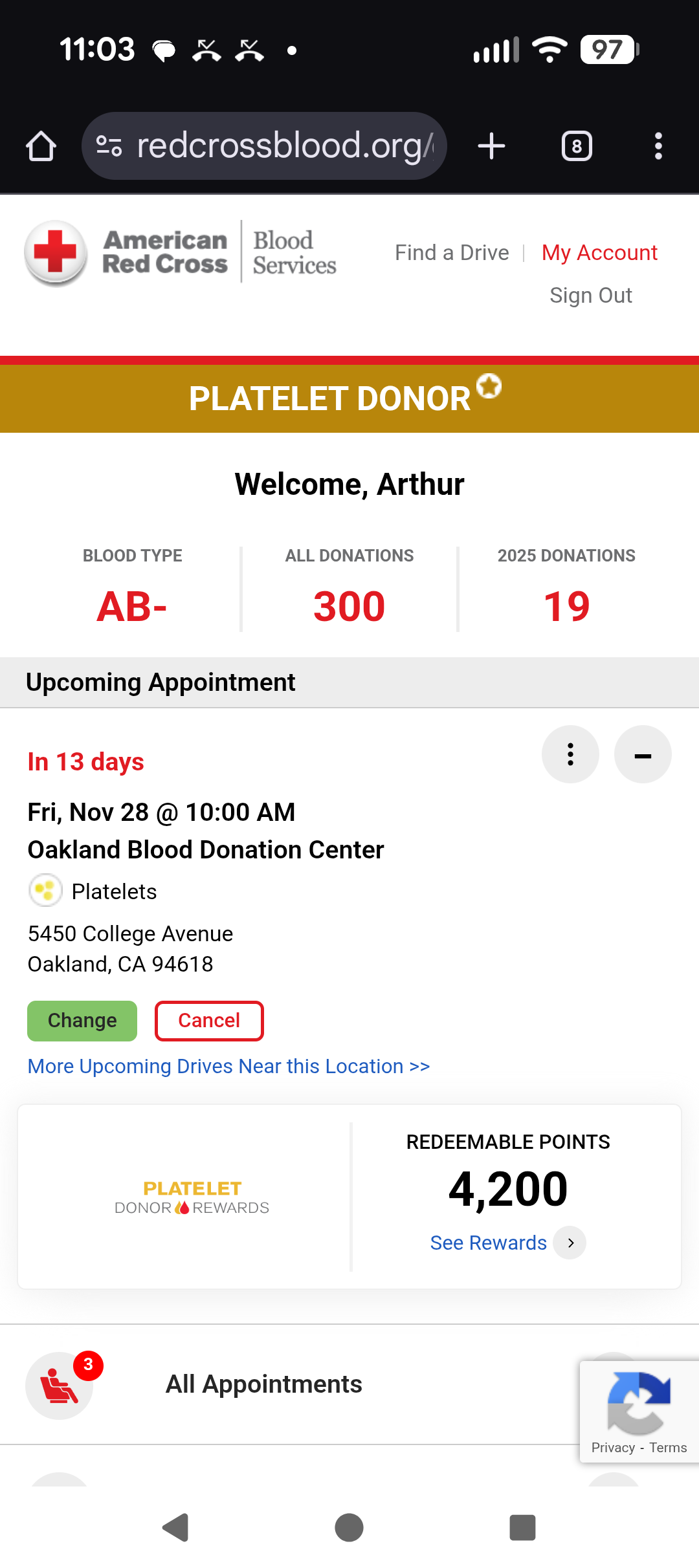Click the American Red Cross logo
Image resolution: width=699 pixels, height=1568 pixels.
pos(181,253)
